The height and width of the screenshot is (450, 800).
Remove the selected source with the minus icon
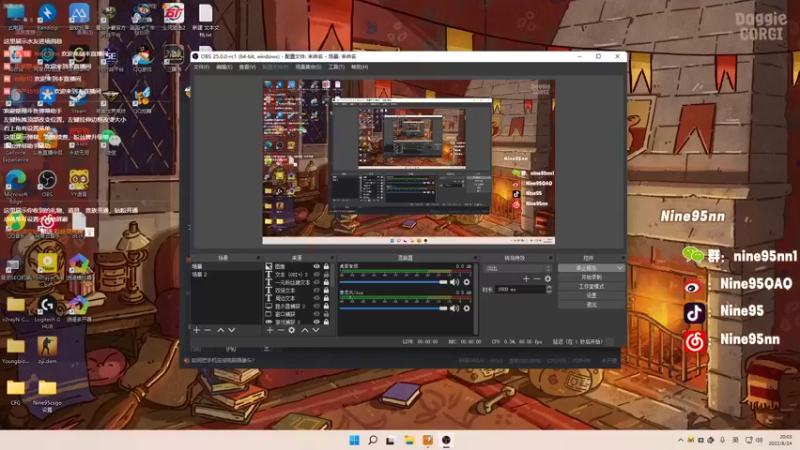coord(281,330)
